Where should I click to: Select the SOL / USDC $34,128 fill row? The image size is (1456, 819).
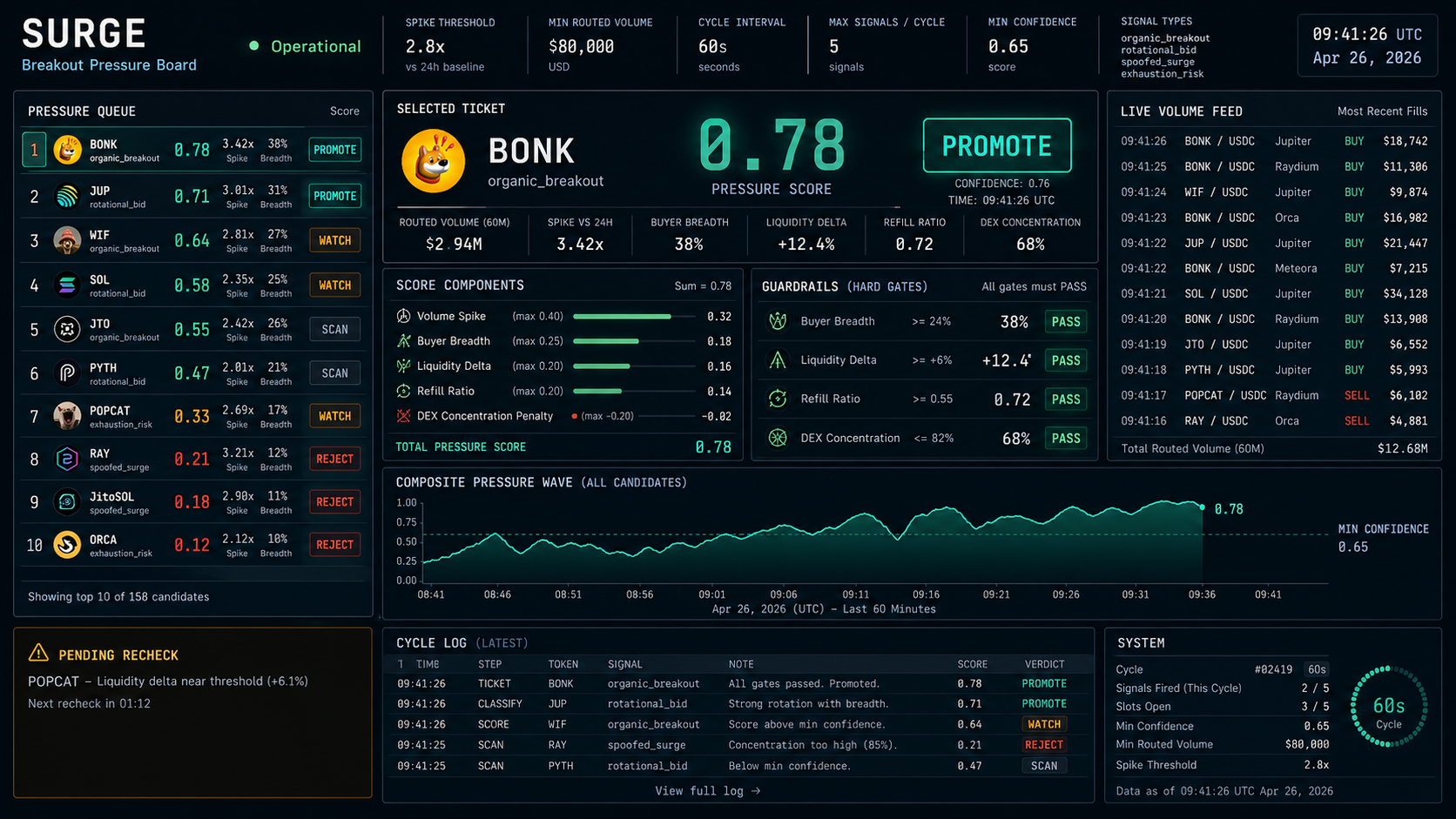pos(1274,294)
